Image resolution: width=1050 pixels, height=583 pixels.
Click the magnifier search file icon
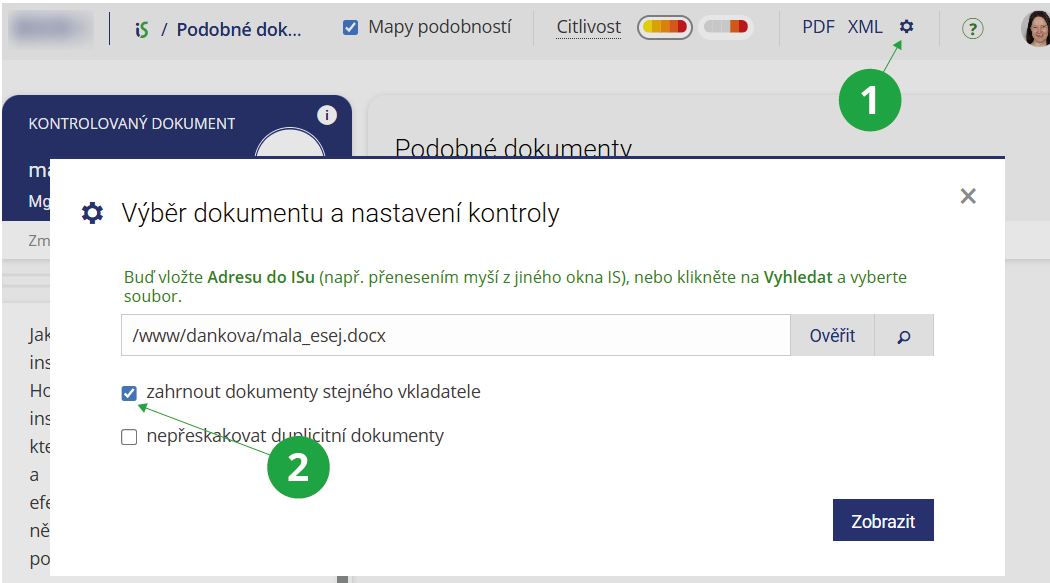(x=904, y=336)
